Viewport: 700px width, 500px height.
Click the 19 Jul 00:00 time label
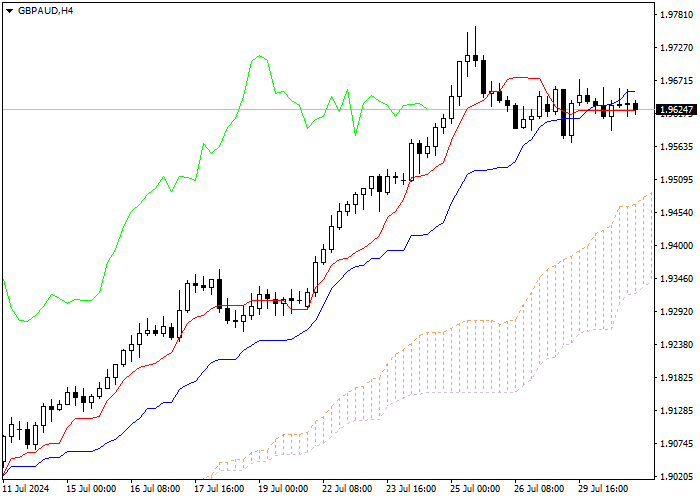pos(283,489)
